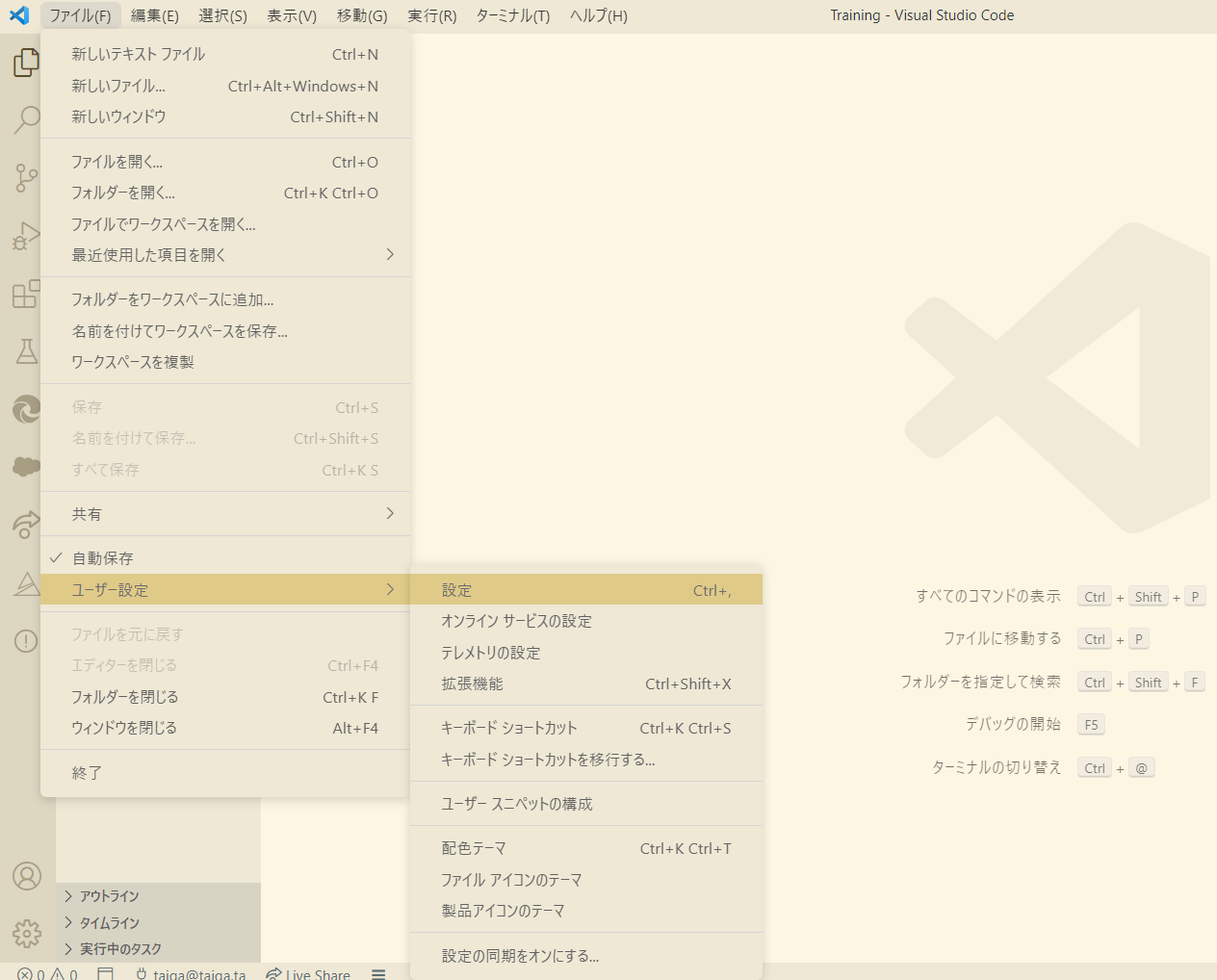Choose ファイルを開く... entry
The height and width of the screenshot is (980, 1217).
point(225,162)
